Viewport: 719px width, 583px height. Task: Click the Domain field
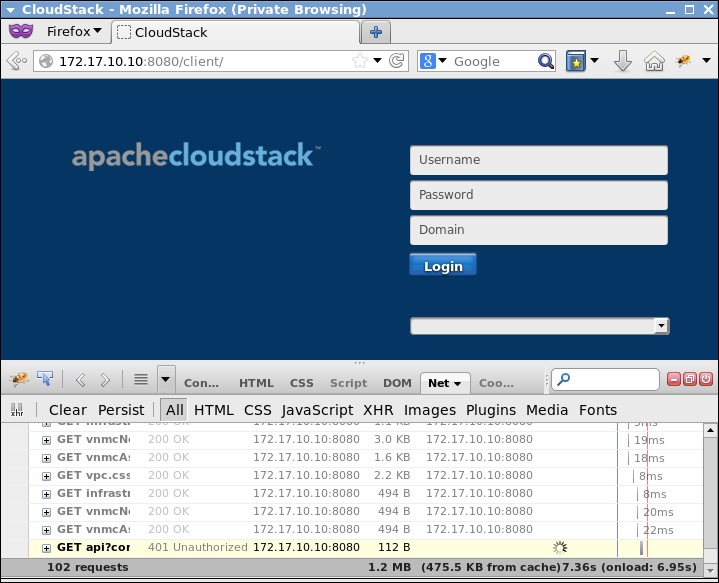coord(539,230)
